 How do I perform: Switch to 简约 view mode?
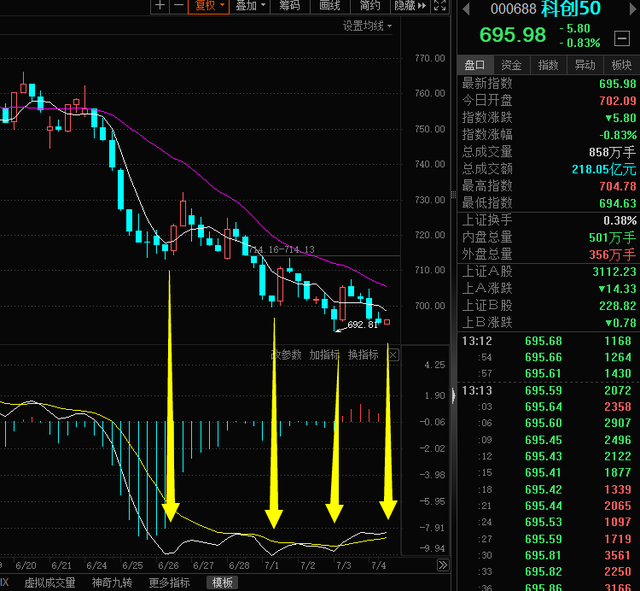[370, 6]
